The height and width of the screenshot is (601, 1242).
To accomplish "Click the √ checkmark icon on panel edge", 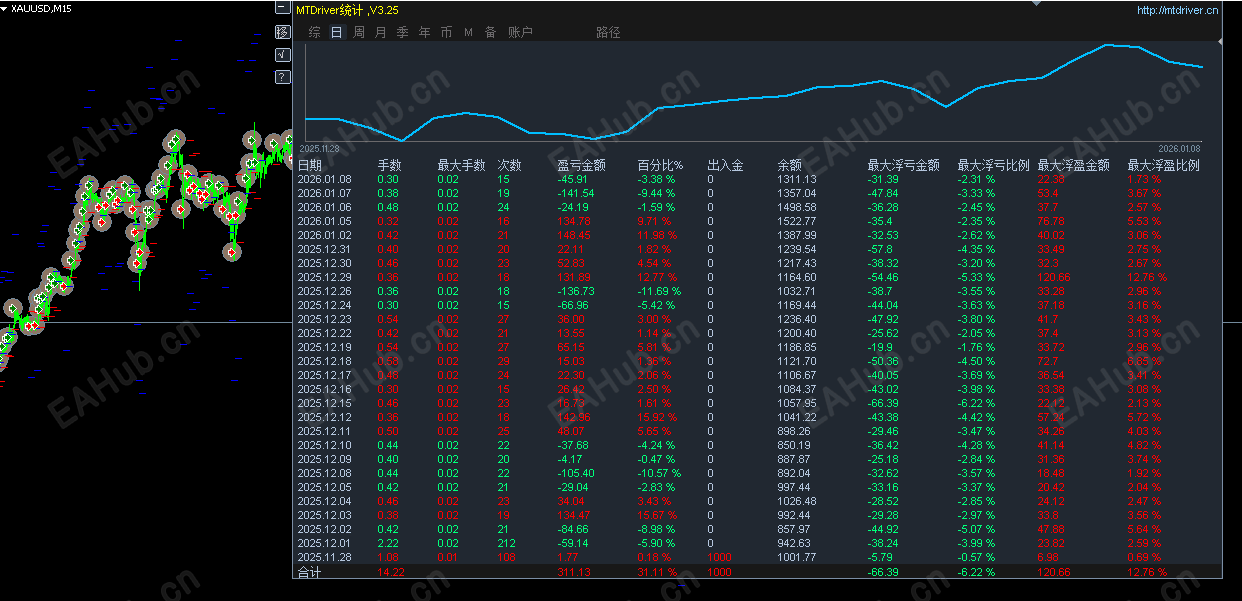I will click(x=282, y=55).
